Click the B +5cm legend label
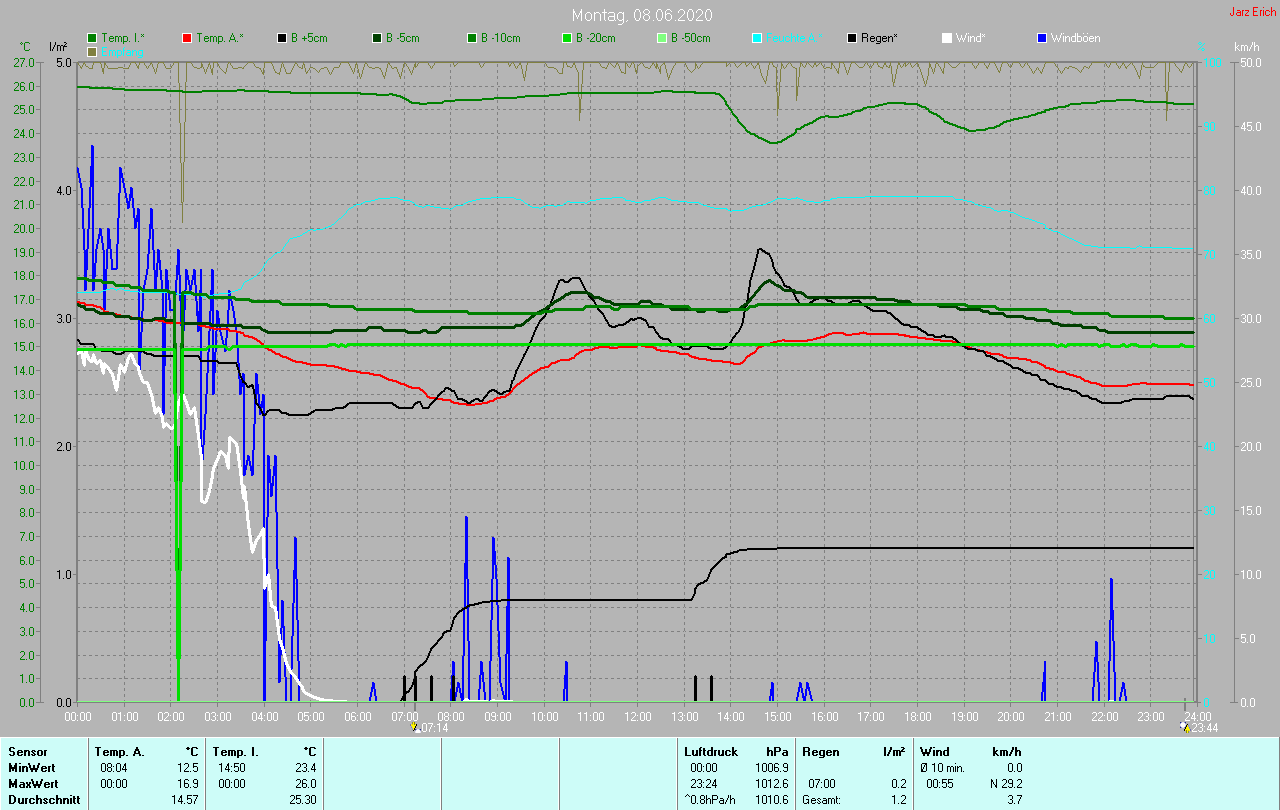 [x=309, y=38]
